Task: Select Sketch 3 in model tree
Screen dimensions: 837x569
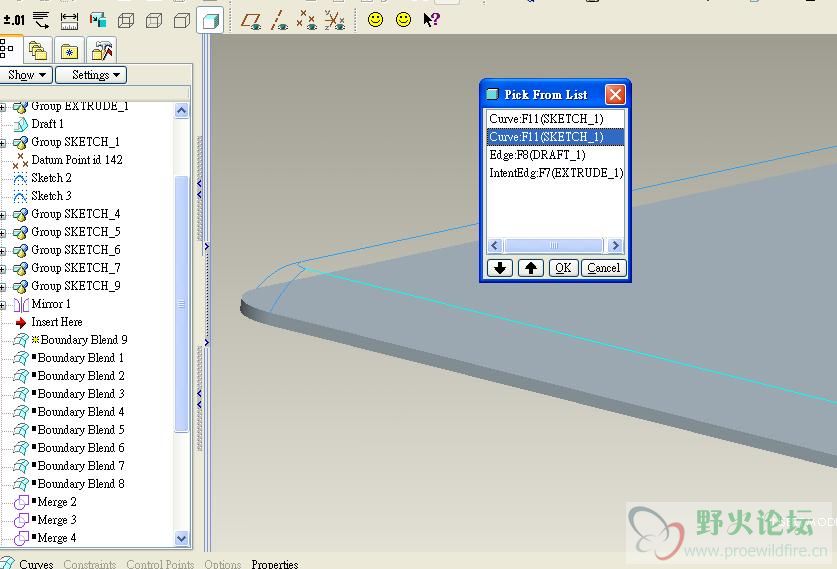Action: coord(51,196)
